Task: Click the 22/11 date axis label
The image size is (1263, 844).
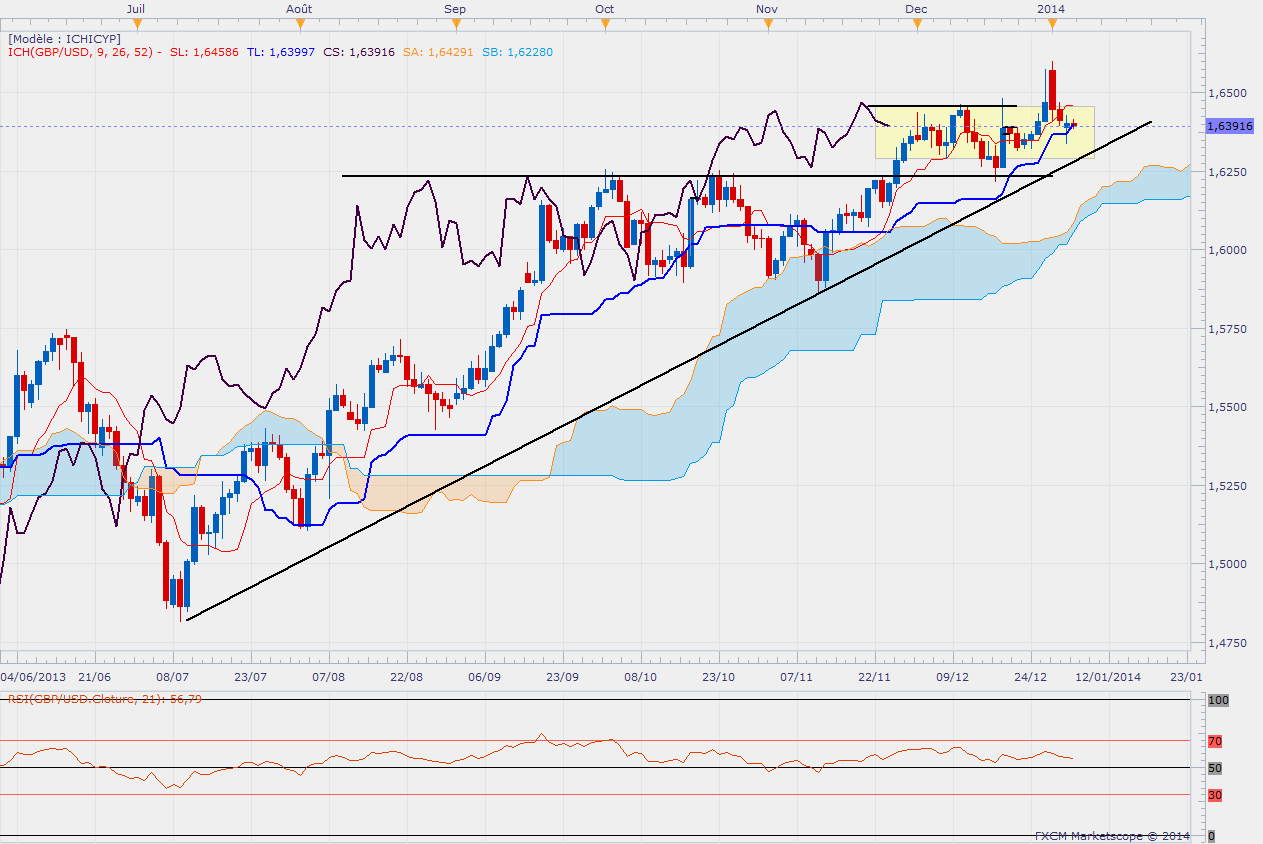Action: pos(874,677)
